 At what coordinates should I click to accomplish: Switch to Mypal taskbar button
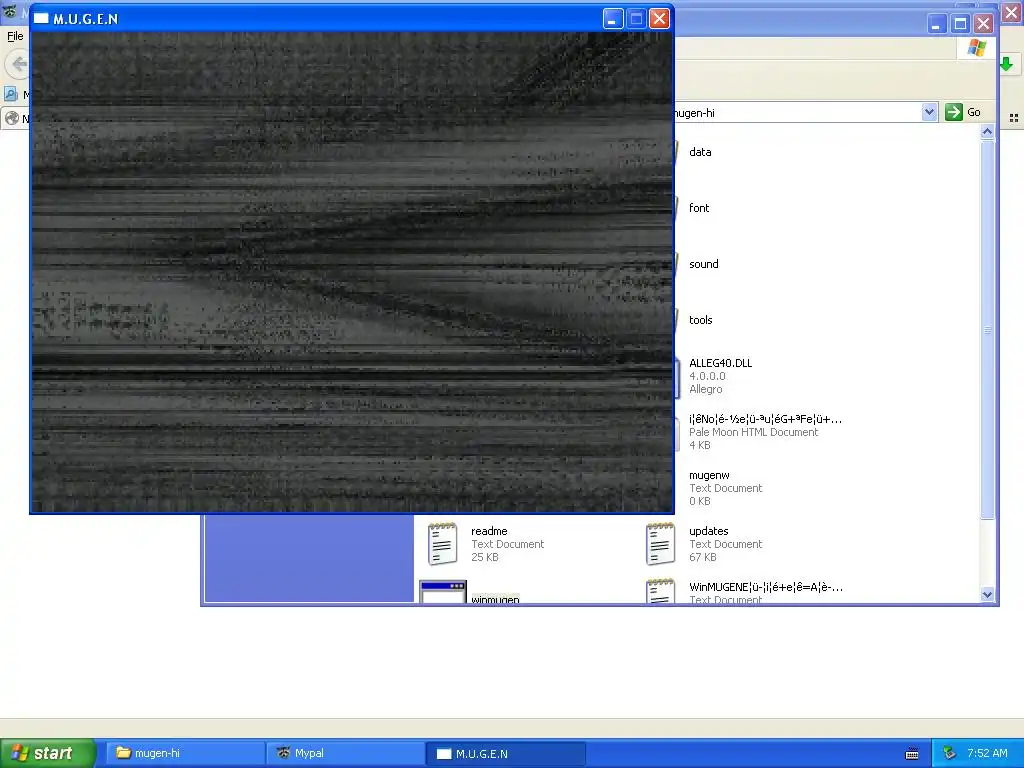(345, 753)
